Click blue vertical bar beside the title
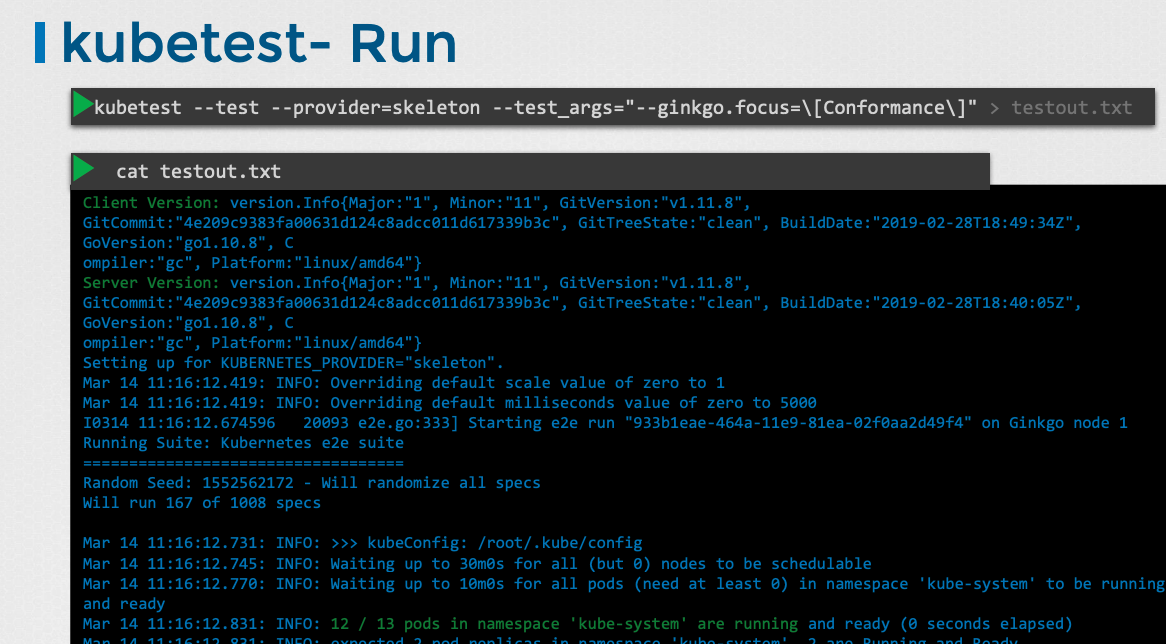 (40, 42)
